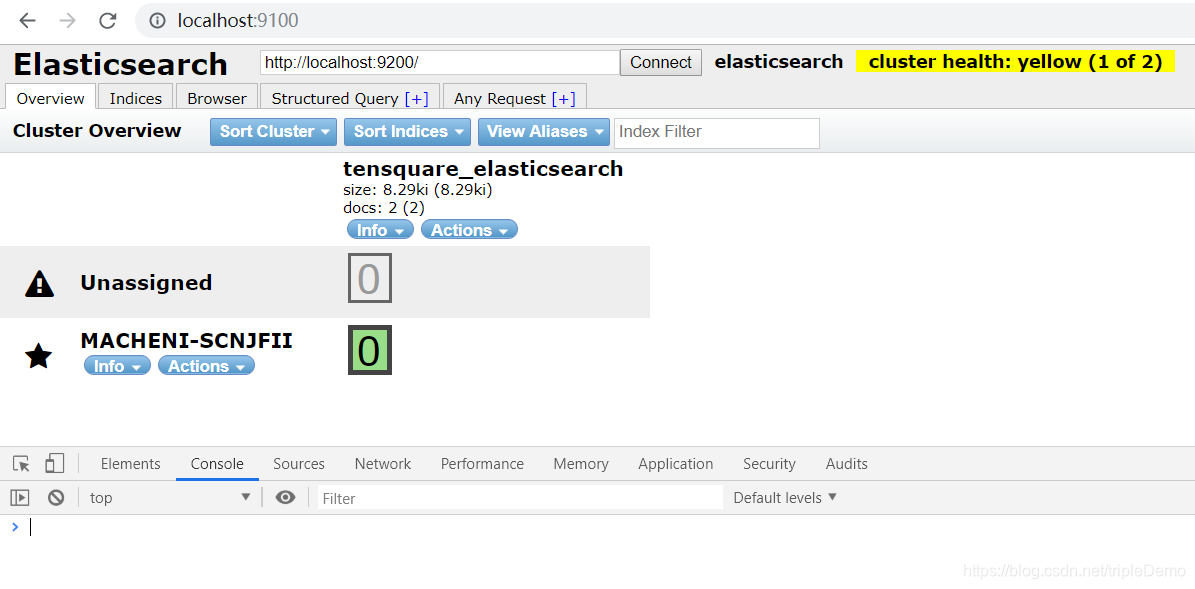The height and width of the screenshot is (589, 1195).
Task: Add a new Structured Query tab with [+]
Action: click(x=416, y=98)
